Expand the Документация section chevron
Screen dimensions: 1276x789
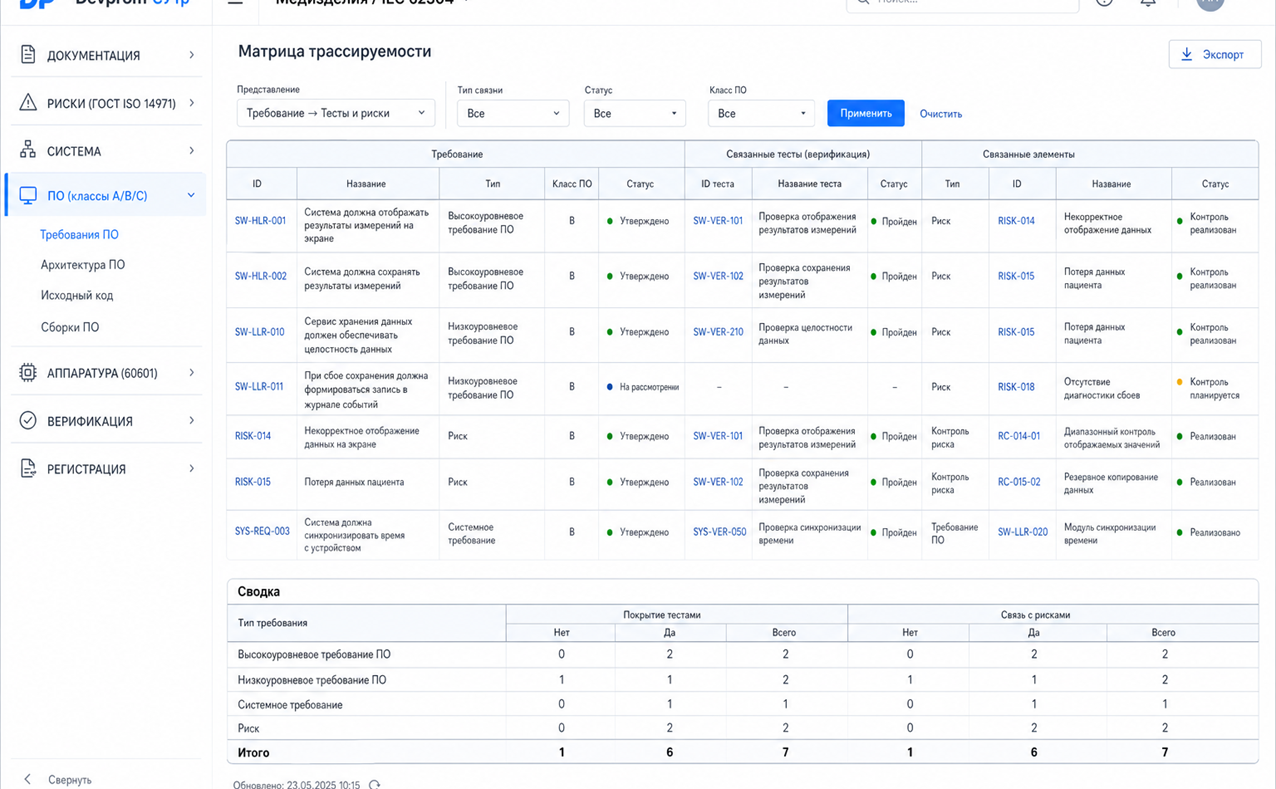(192, 55)
